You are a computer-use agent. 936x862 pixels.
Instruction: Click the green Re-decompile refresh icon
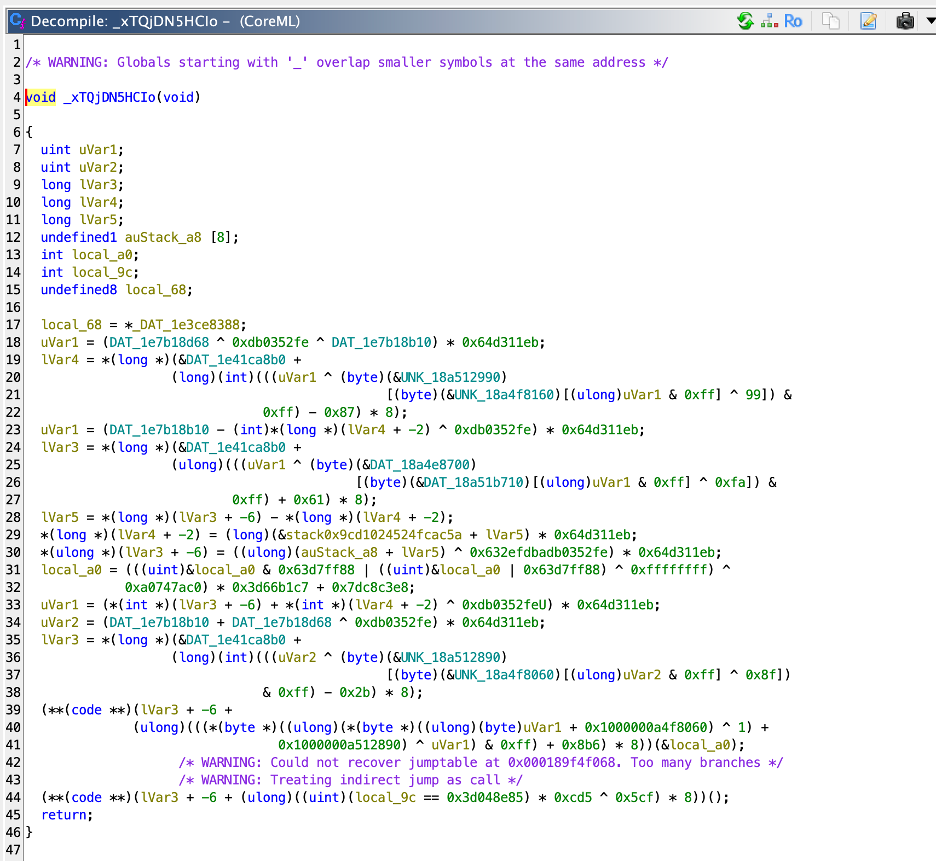pyautogui.click(x=744, y=20)
